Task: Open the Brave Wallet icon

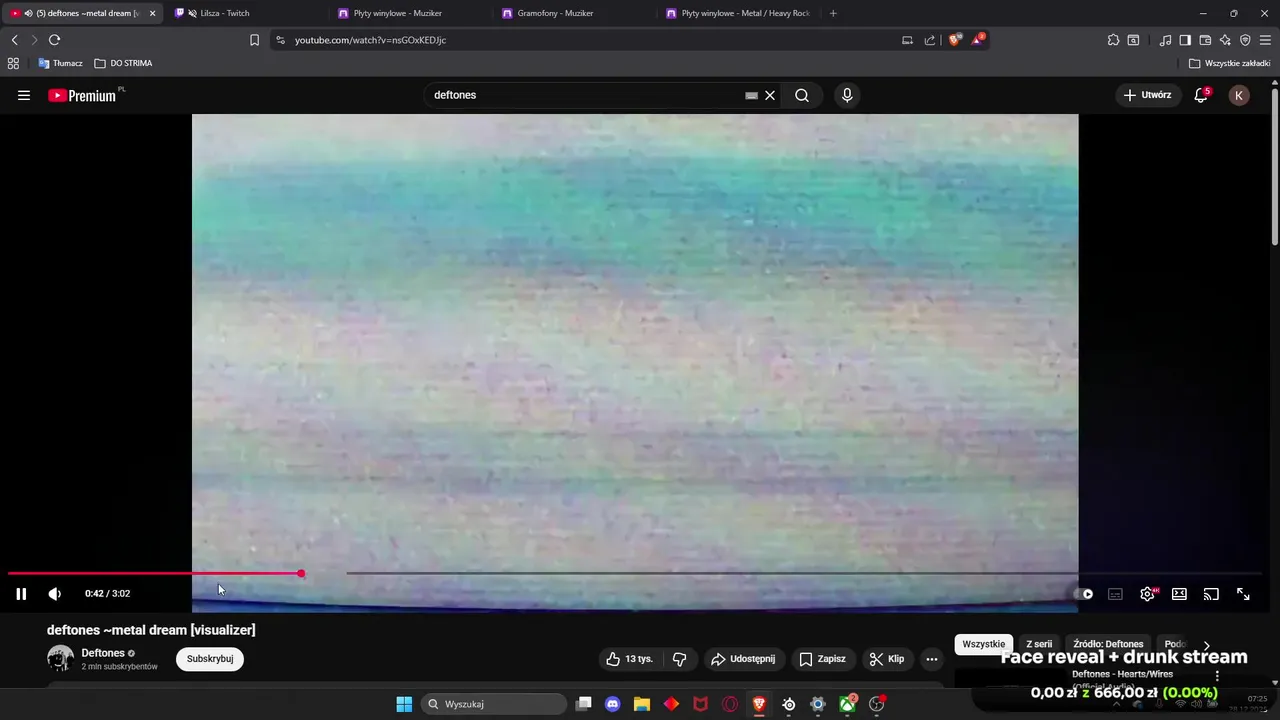Action: click(1205, 40)
